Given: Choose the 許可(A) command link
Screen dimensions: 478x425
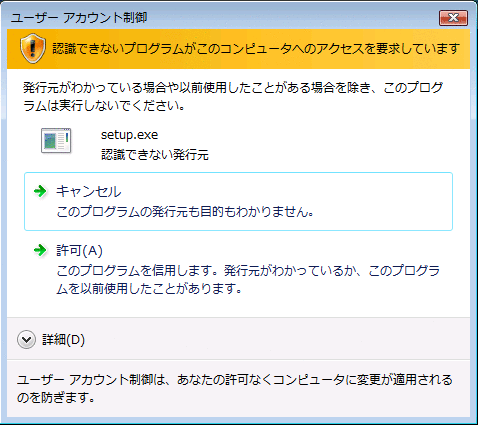Looking at the screenshot, I should (238, 270).
